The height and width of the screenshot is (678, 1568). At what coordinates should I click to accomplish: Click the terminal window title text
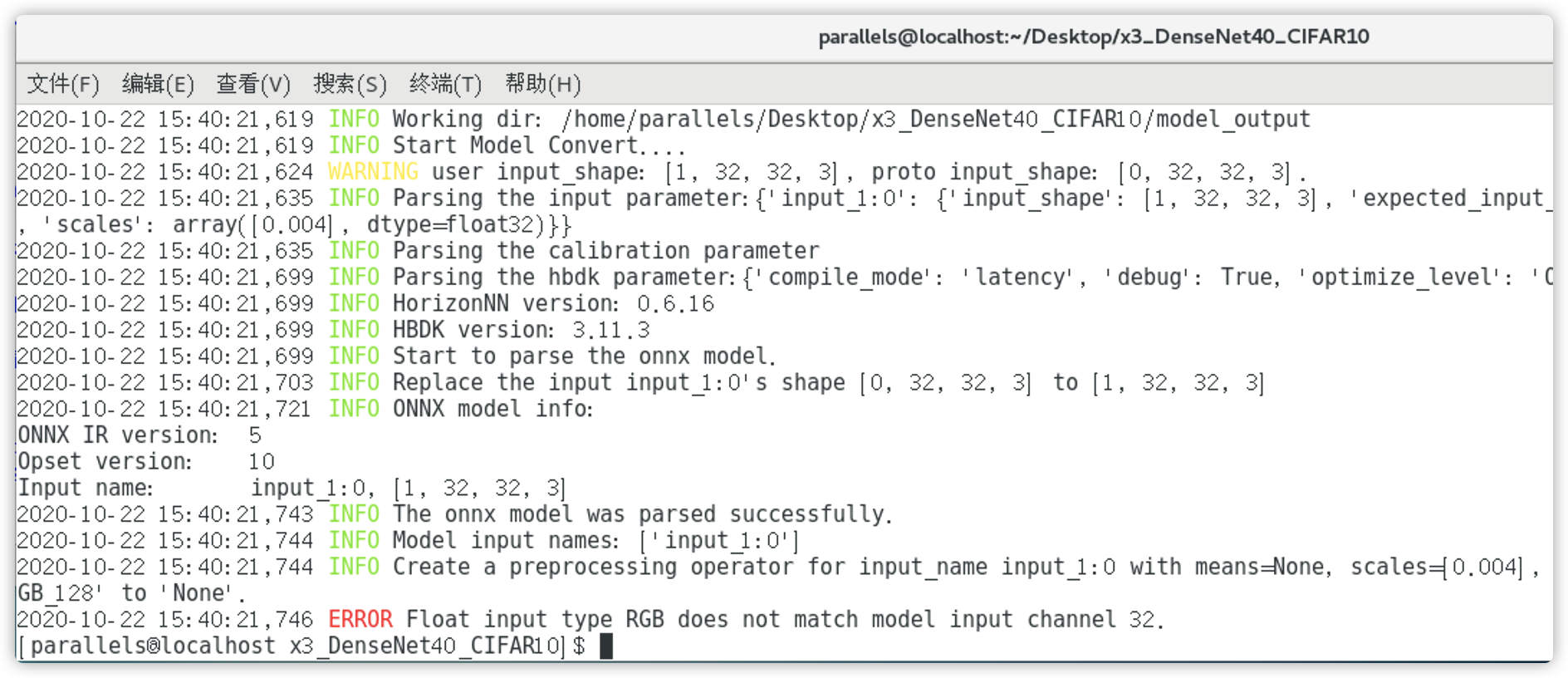coord(1093,37)
